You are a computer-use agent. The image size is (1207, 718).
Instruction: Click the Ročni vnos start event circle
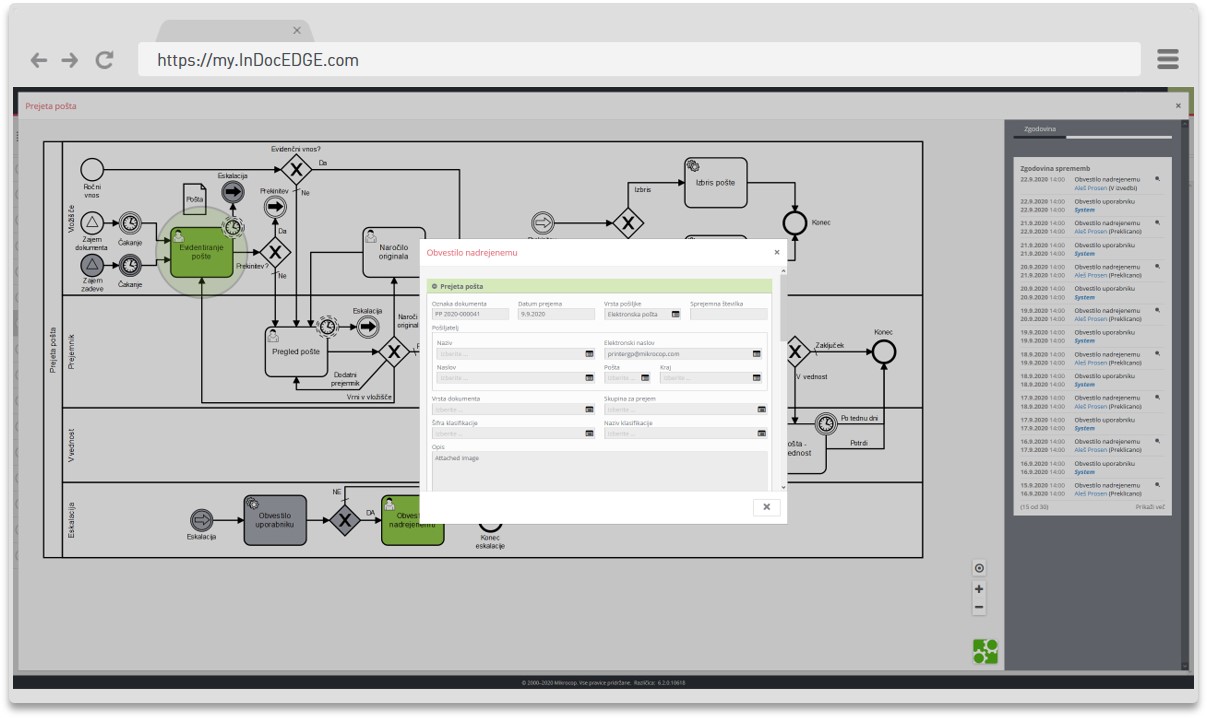(92, 169)
